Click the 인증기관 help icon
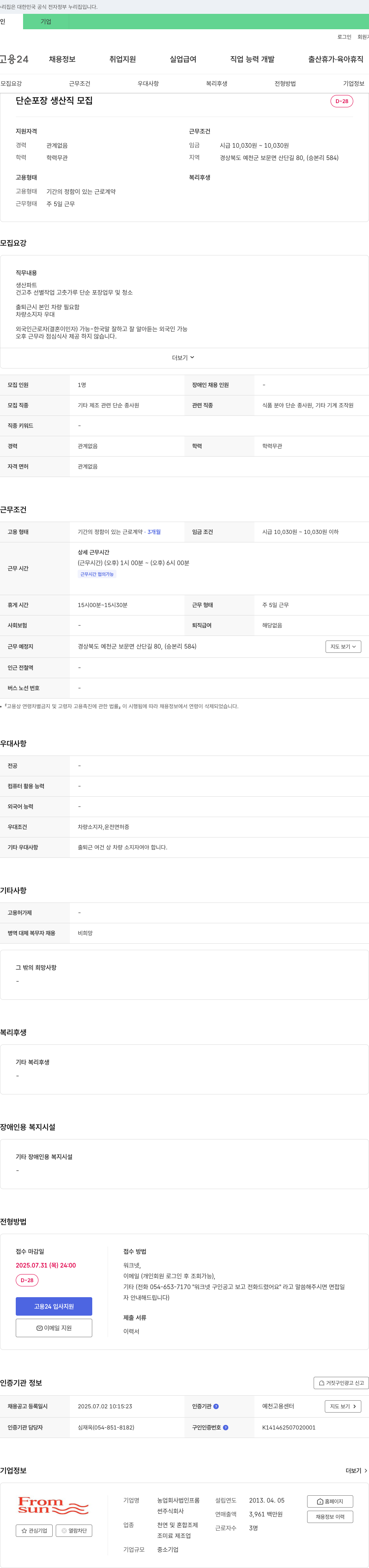The width and height of the screenshot is (369, 1568). point(216,1407)
